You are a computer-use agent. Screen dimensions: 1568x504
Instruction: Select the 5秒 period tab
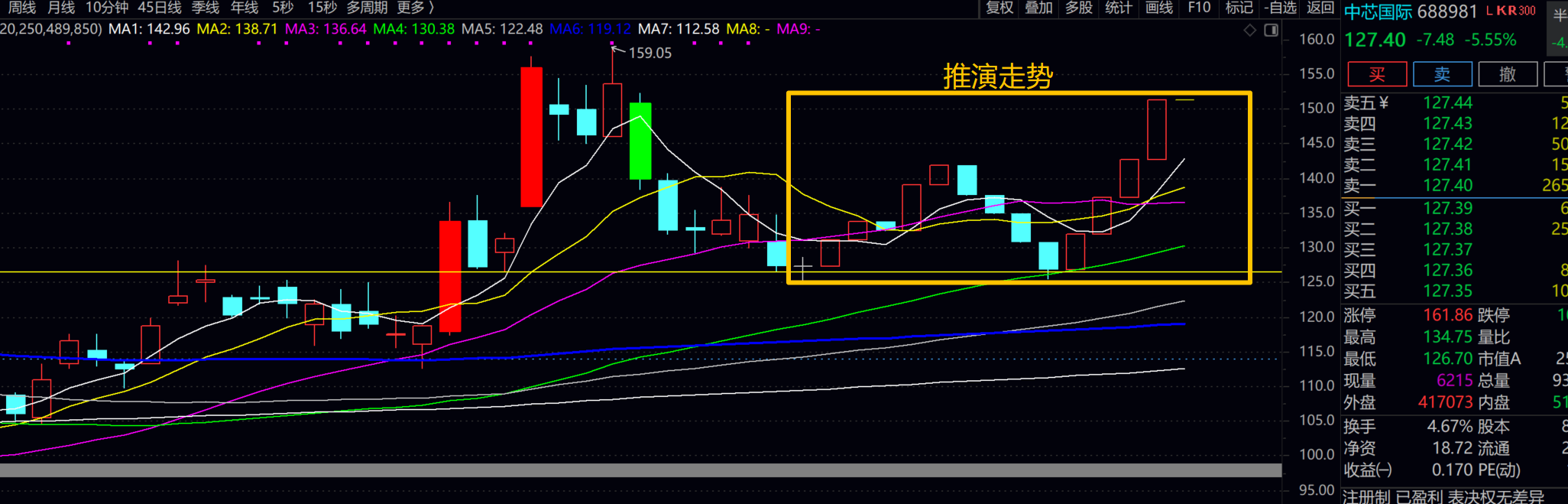pyautogui.click(x=283, y=8)
